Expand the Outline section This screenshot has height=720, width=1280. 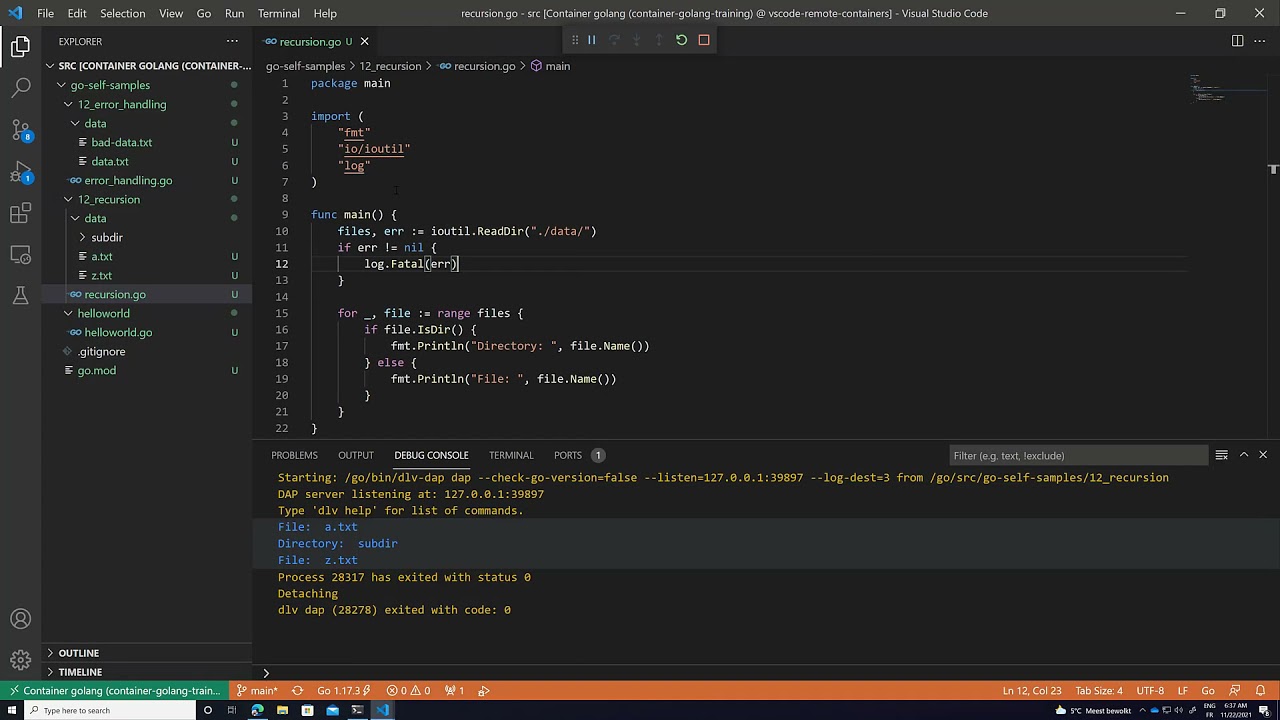pyautogui.click(x=146, y=653)
